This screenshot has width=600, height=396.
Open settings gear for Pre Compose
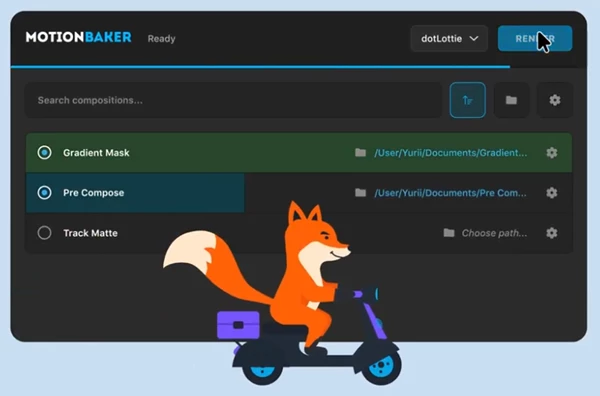551,192
